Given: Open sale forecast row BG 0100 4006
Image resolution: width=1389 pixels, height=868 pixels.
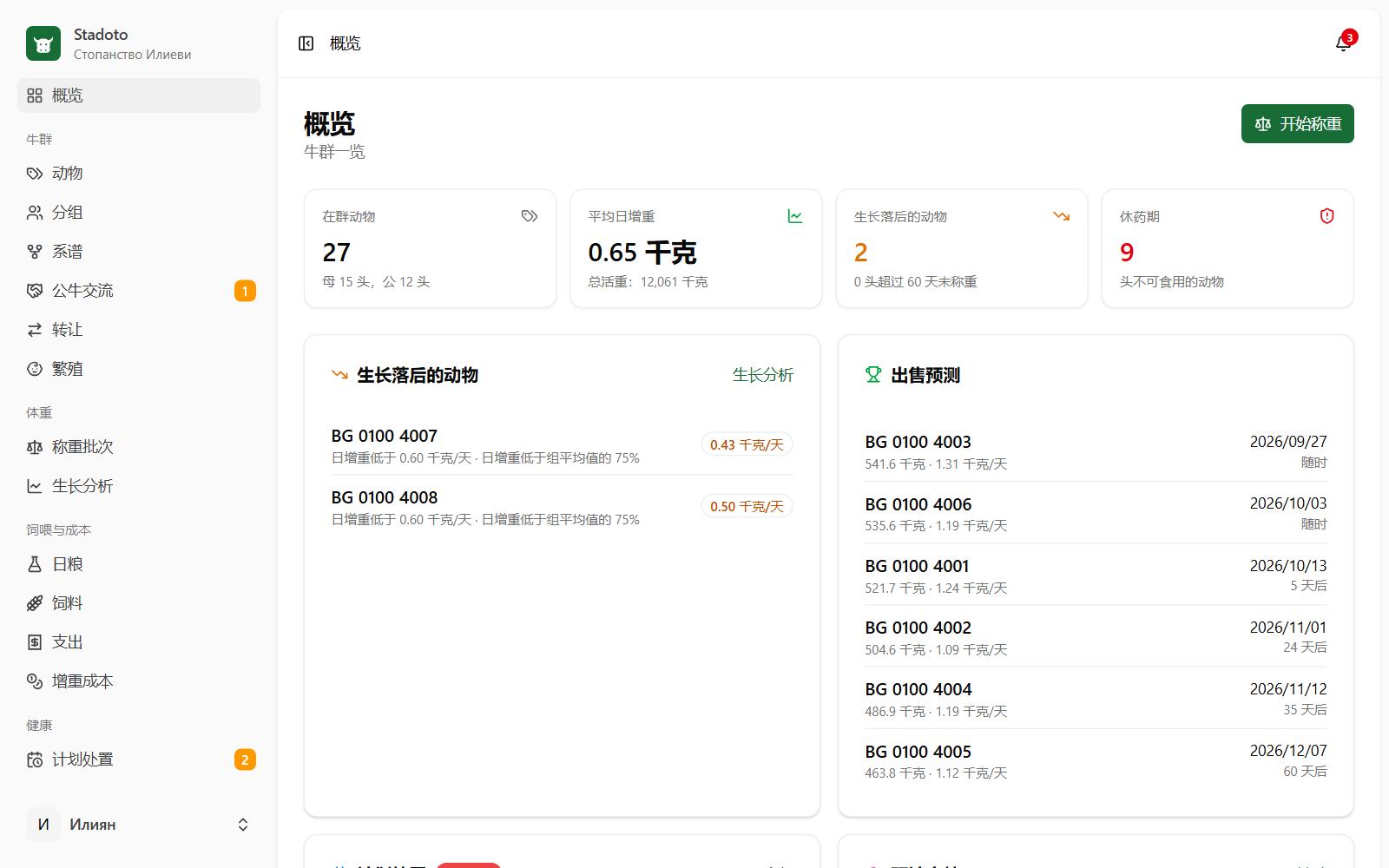Looking at the screenshot, I should pos(1096,513).
